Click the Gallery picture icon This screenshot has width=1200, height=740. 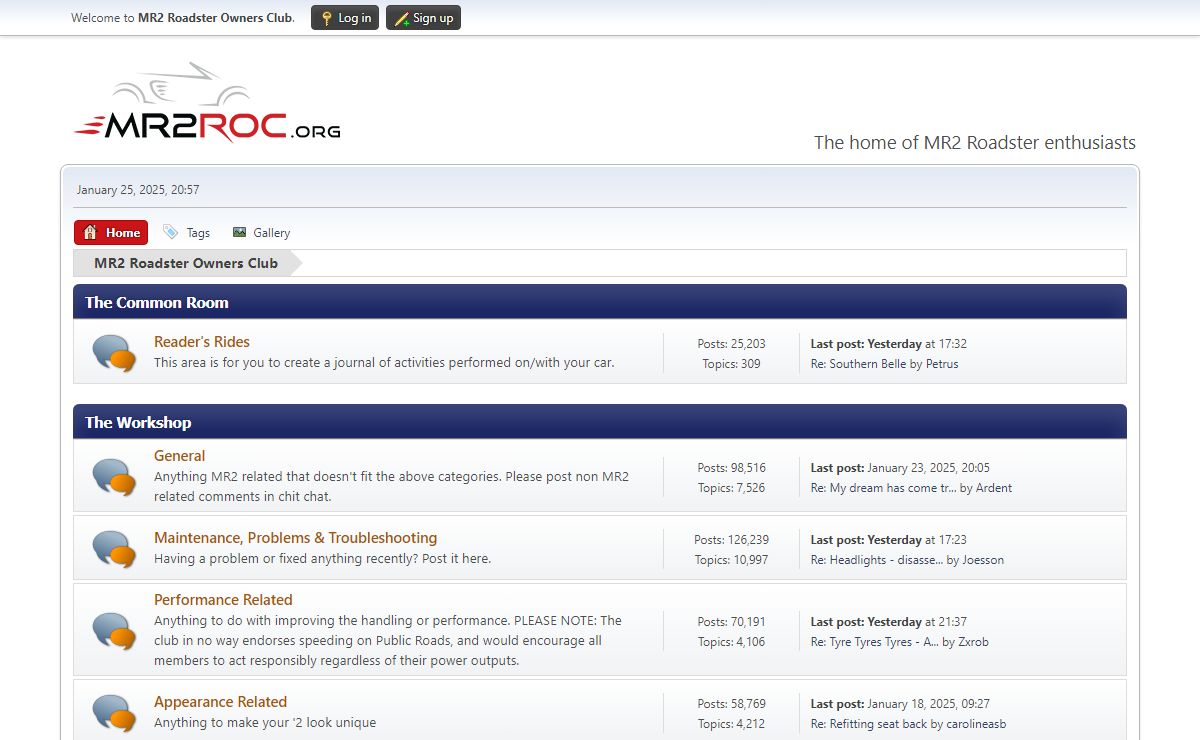click(x=239, y=232)
